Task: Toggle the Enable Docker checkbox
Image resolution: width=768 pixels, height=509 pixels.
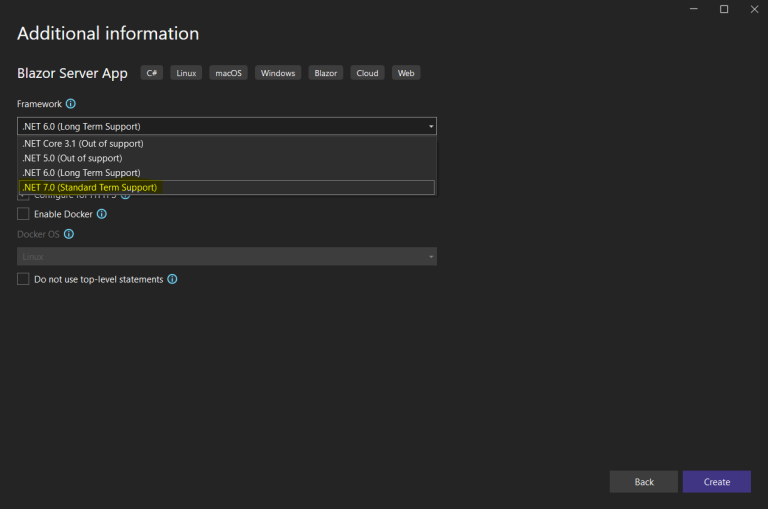Action: [x=23, y=214]
